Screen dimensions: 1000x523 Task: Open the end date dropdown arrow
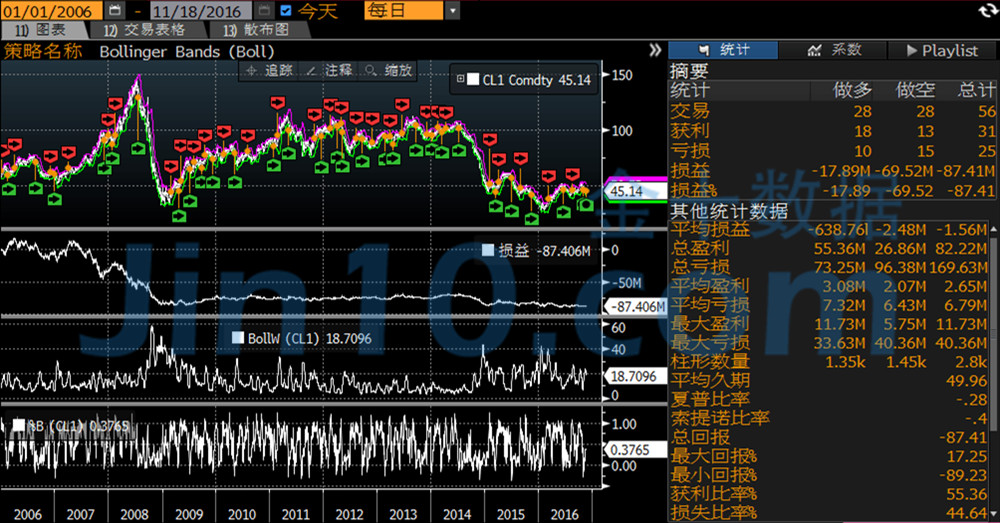[x=264, y=10]
